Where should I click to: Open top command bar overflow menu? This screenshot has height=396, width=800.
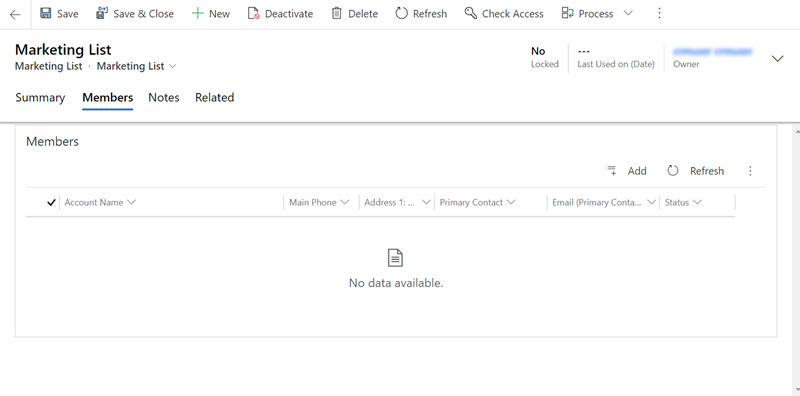(x=659, y=13)
